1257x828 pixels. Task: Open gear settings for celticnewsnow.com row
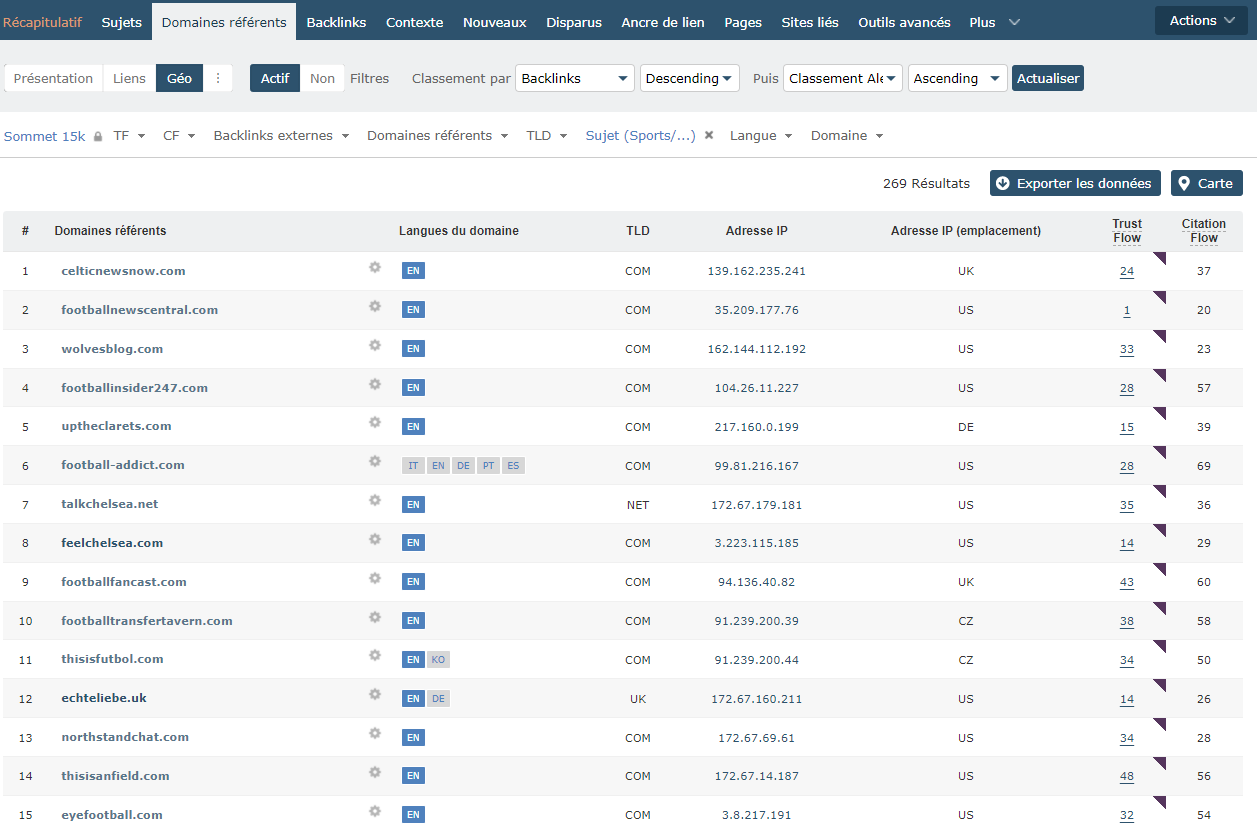point(375,267)
